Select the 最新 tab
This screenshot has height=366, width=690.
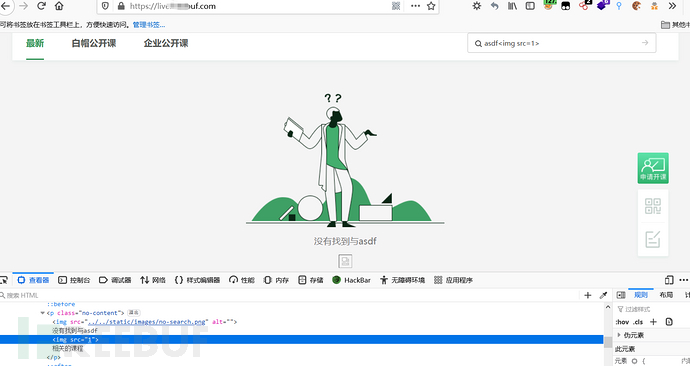(35, 43)
